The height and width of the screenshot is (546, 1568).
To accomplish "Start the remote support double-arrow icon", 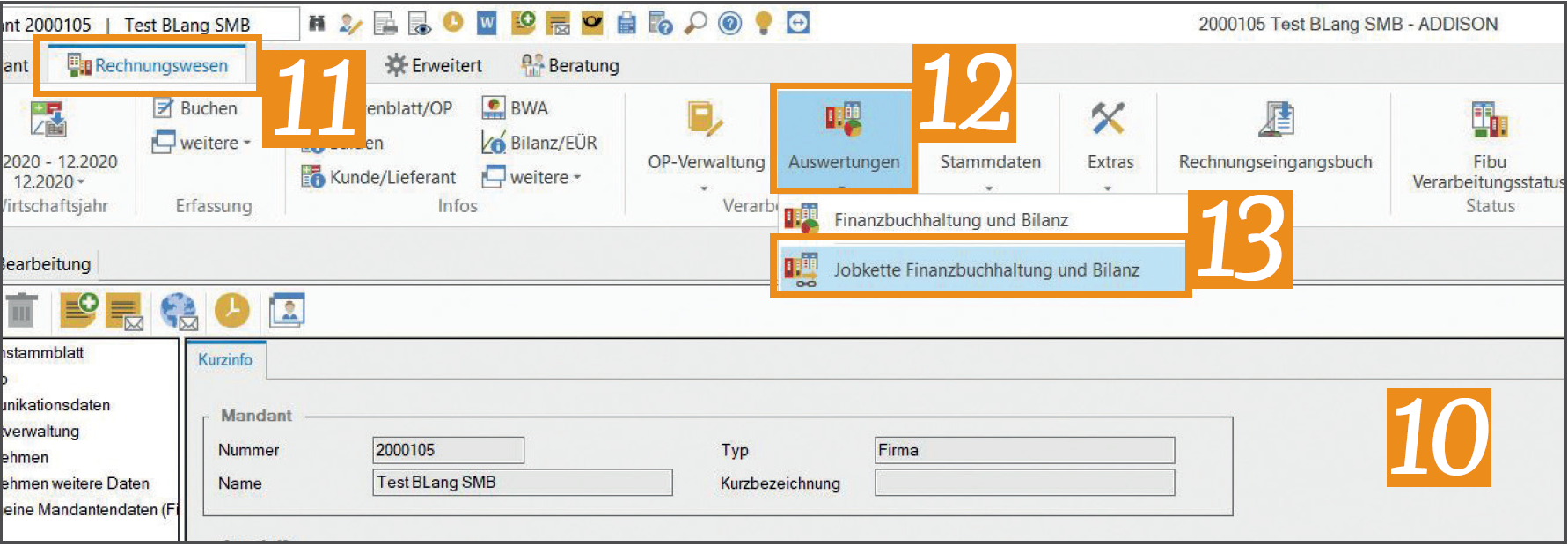I will (798, 23).
